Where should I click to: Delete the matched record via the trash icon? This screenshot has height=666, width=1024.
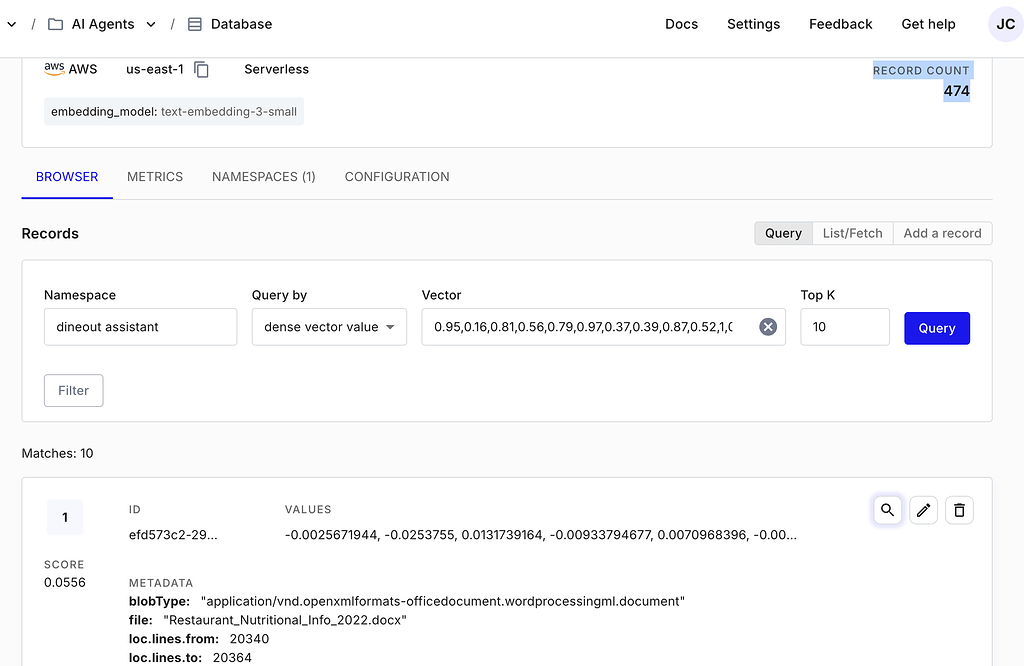coord(959,510)
